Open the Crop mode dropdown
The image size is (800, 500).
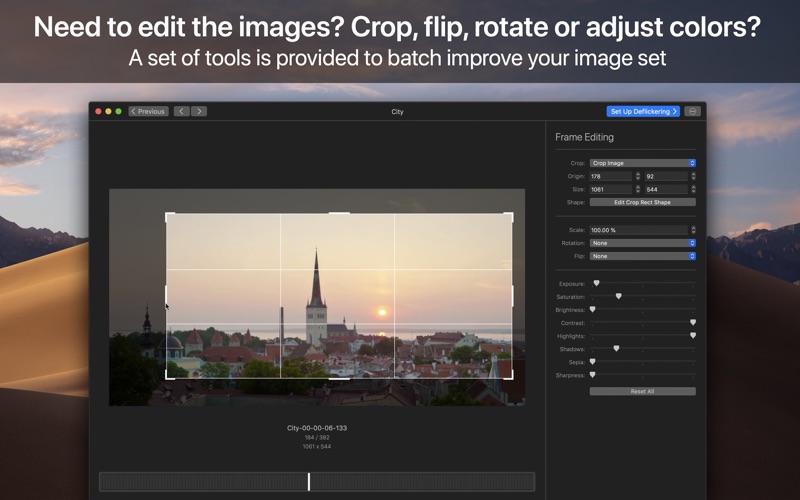642,163
